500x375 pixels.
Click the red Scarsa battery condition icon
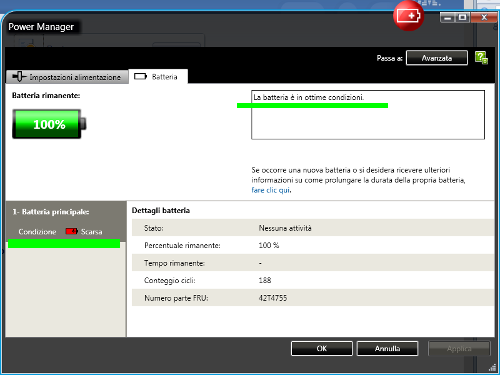point(71,231)
